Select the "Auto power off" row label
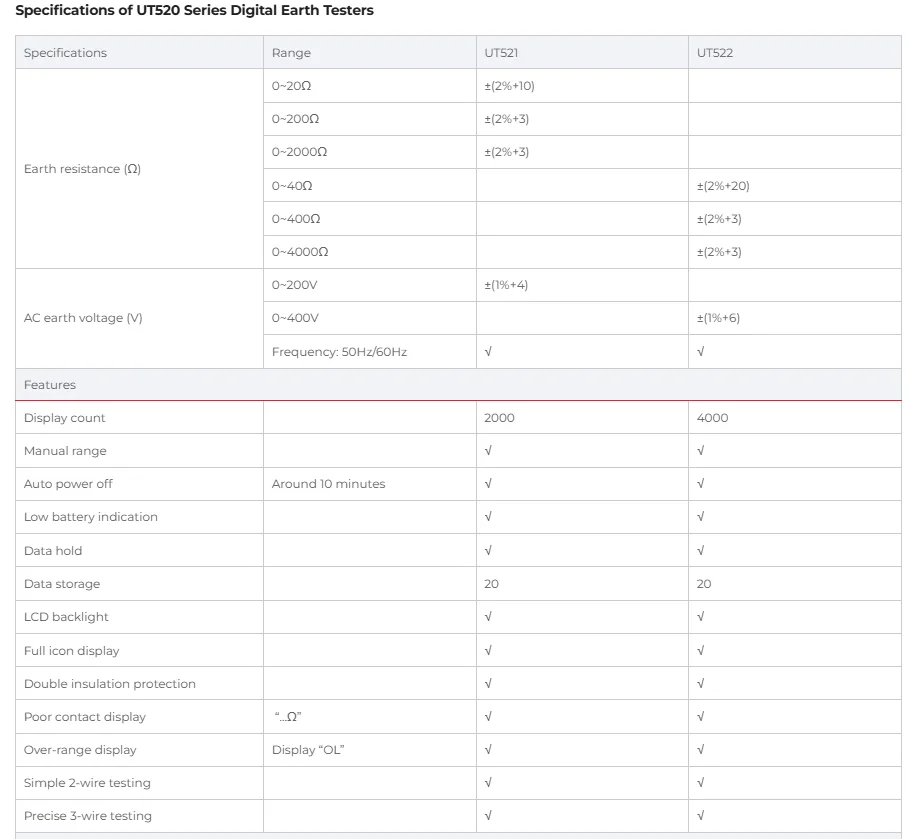The height and width of the screenshot is (839, 920). (68, 484)
